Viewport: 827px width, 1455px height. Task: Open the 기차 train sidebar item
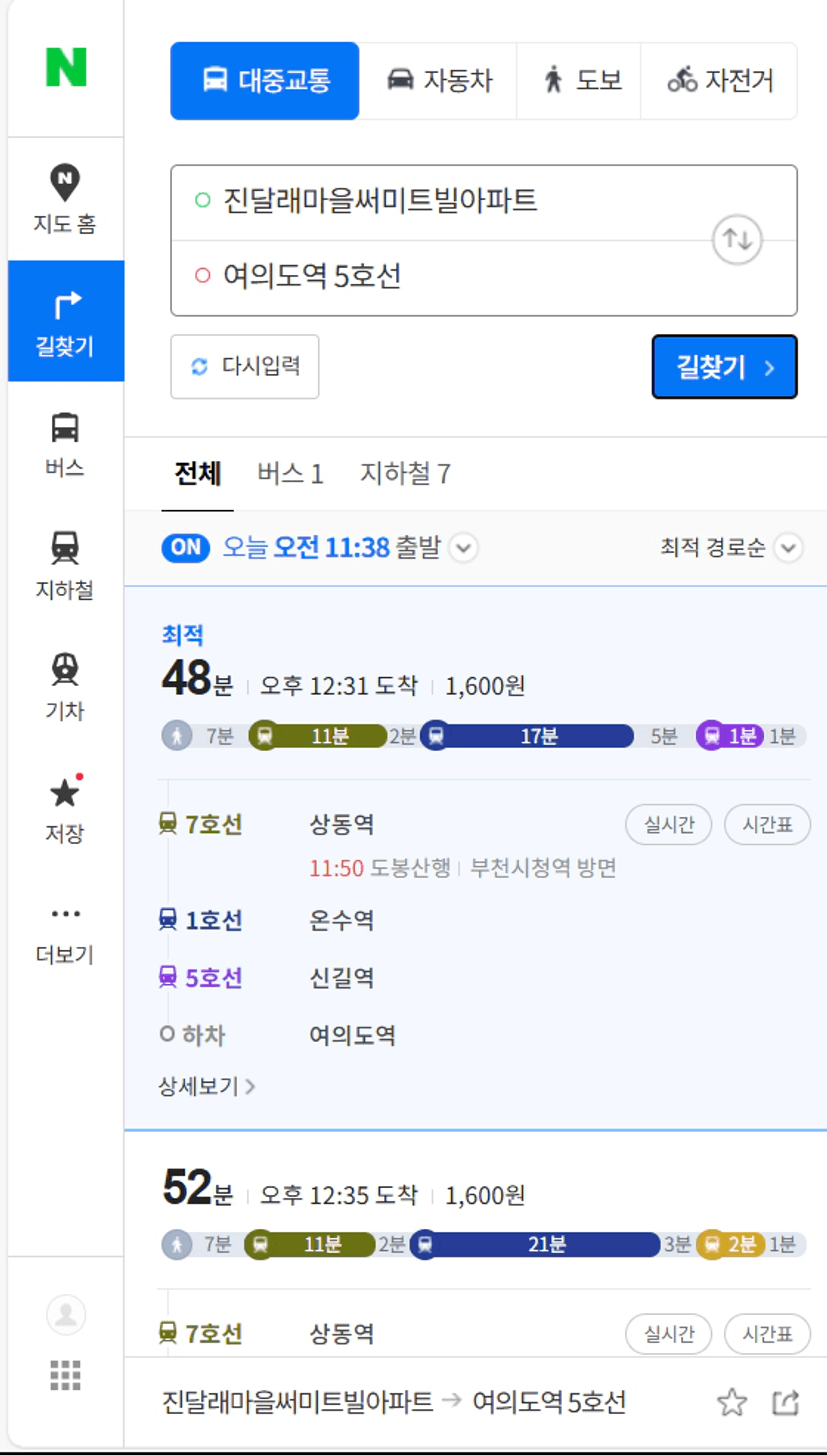(65, 687)
